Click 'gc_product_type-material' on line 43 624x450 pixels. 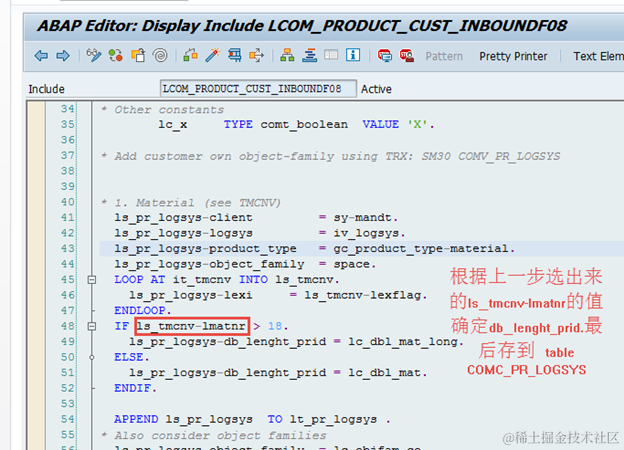421,249
